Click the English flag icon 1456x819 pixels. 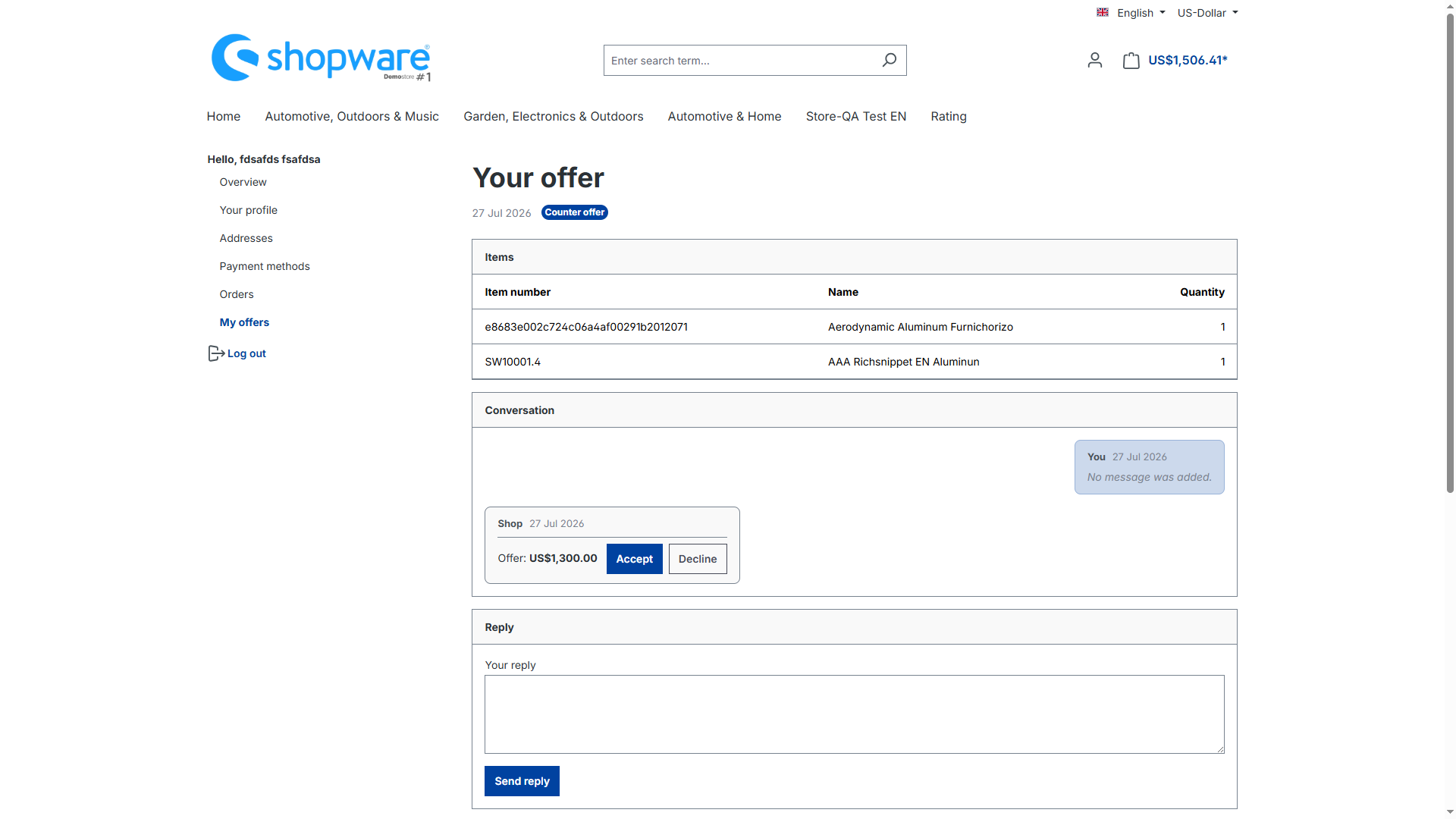click(x=1103, y=12)
